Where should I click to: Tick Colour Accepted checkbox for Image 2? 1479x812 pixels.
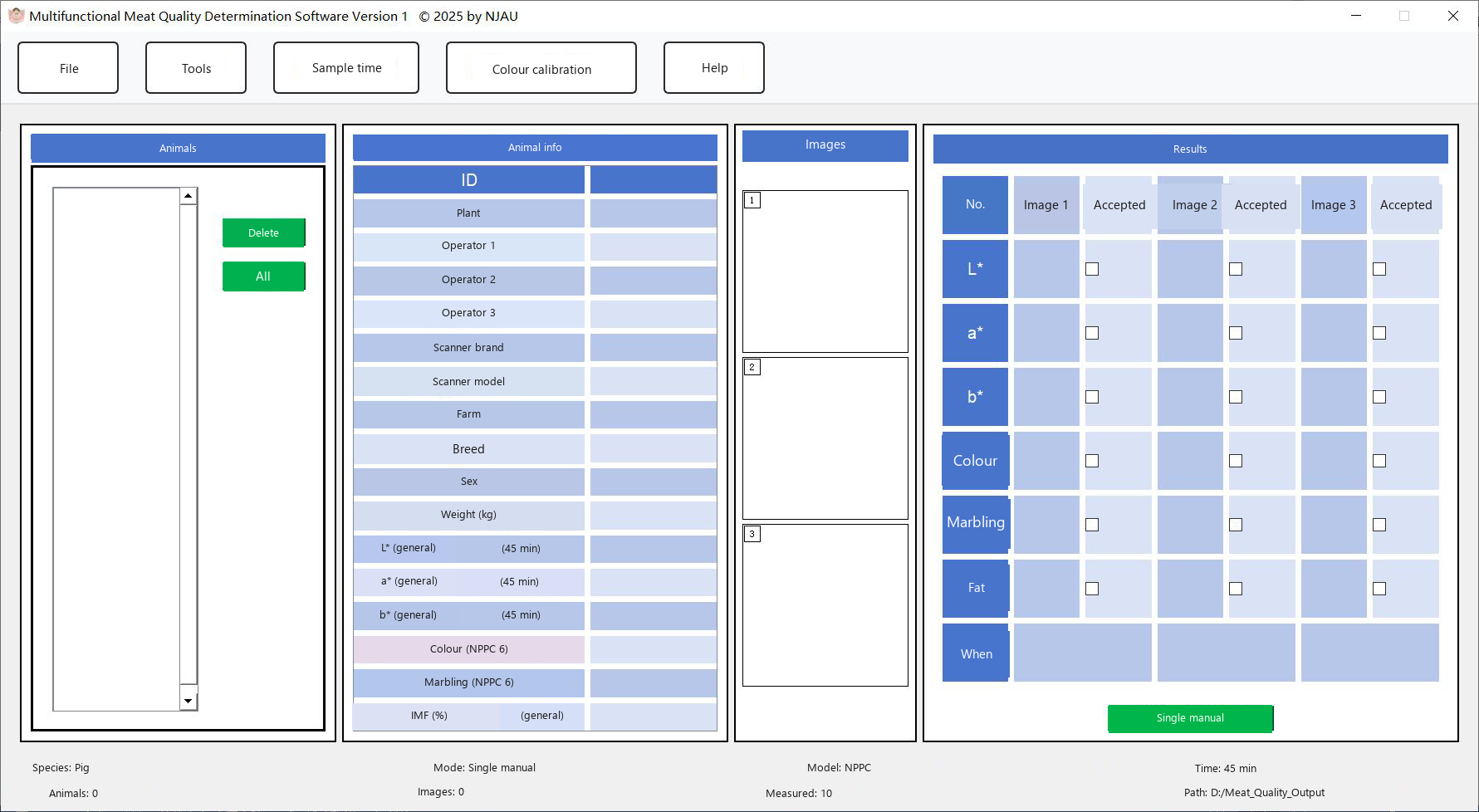click(x=1236, y=461)
